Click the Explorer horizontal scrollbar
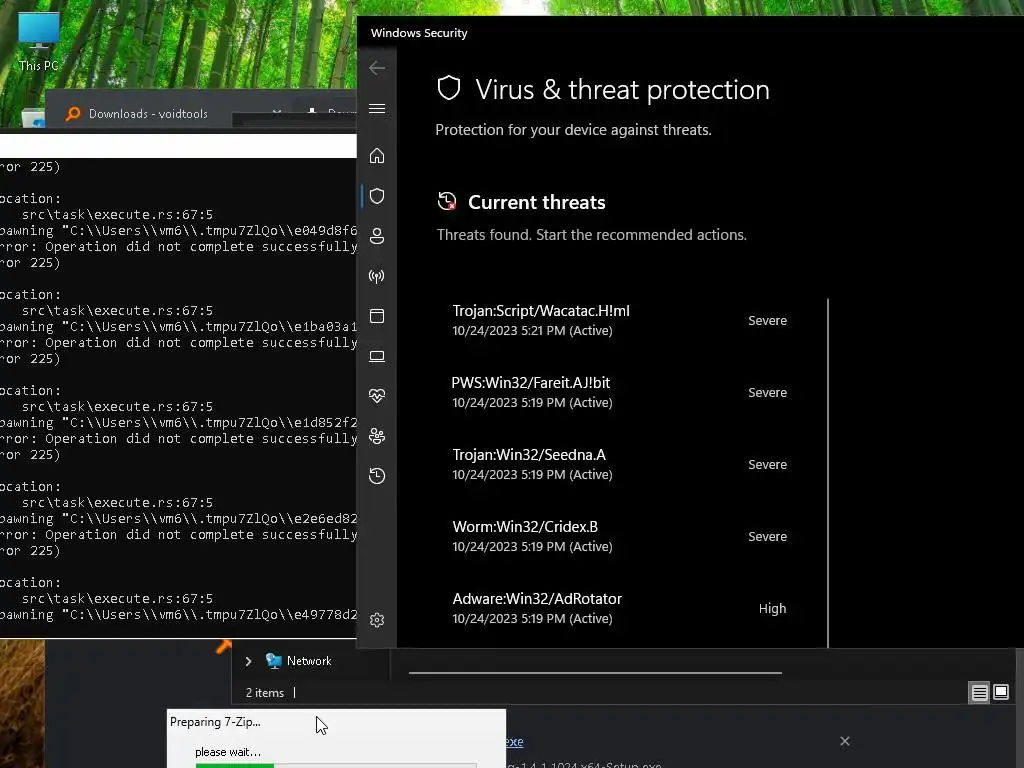 [595, 672]
